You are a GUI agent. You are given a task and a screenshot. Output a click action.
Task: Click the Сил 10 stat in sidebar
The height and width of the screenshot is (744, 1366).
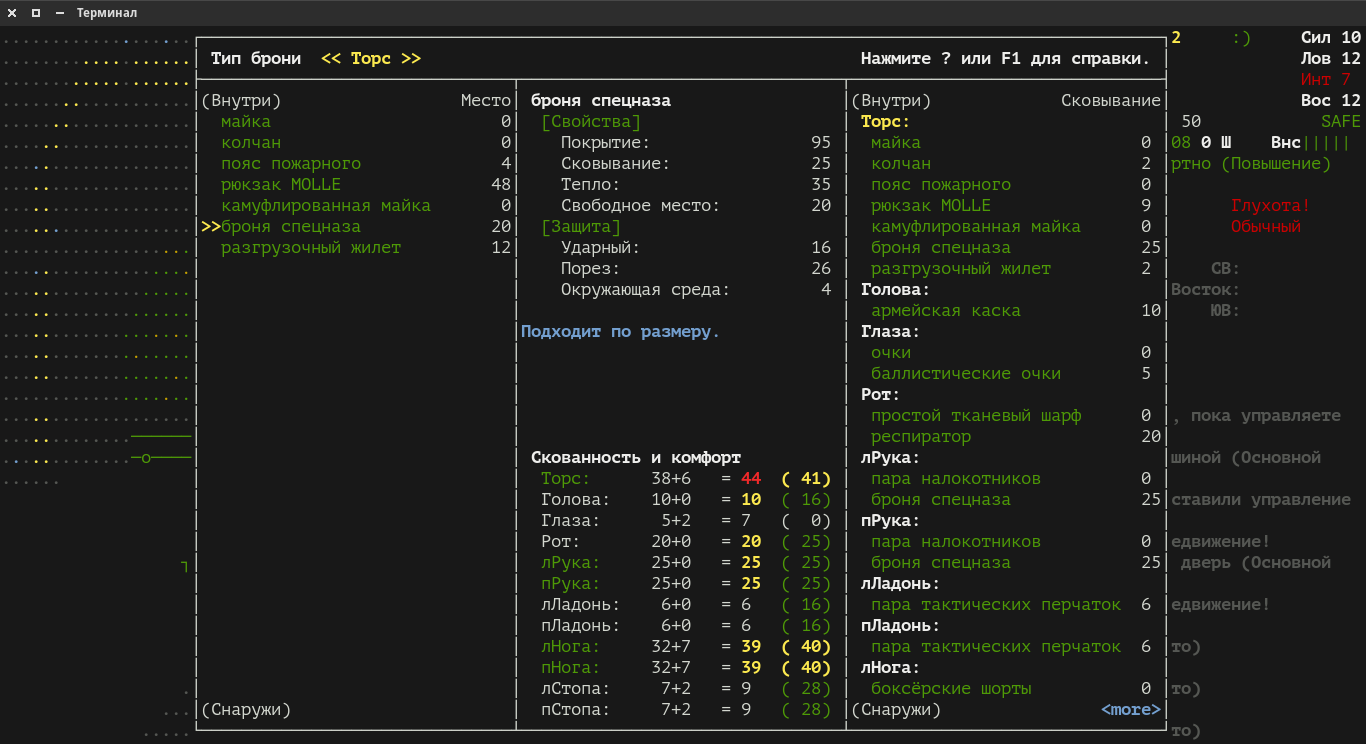point(1331,38)
